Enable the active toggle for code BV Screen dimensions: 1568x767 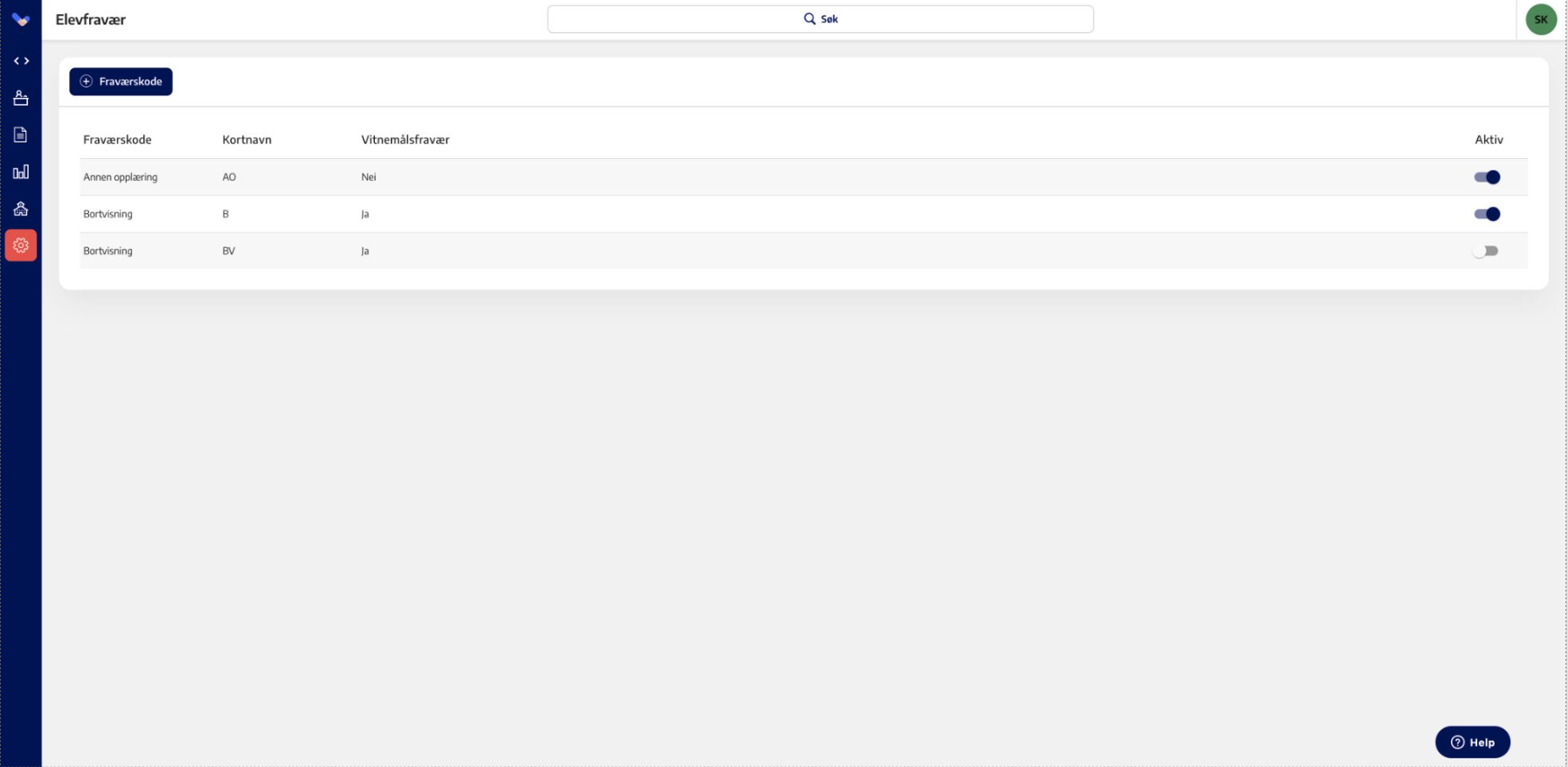pyautogui.click(x=1486, y=251)
